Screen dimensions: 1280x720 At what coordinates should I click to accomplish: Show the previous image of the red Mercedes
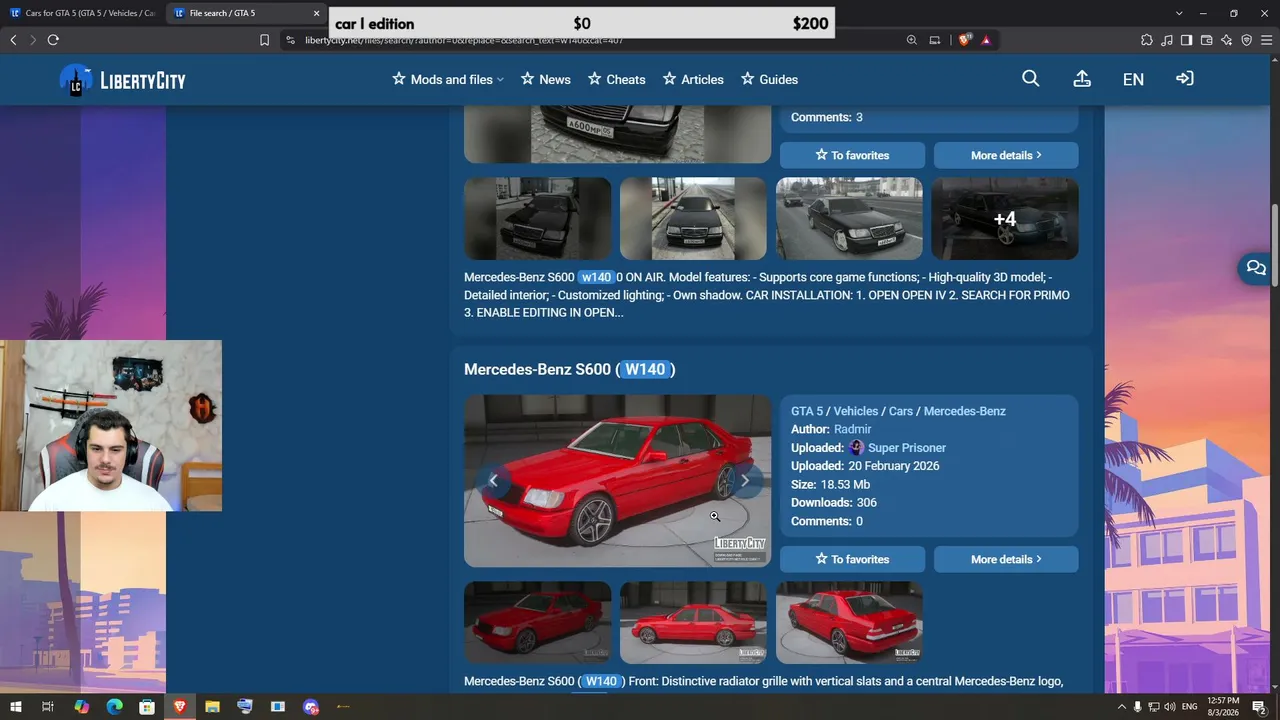point(493,481)
